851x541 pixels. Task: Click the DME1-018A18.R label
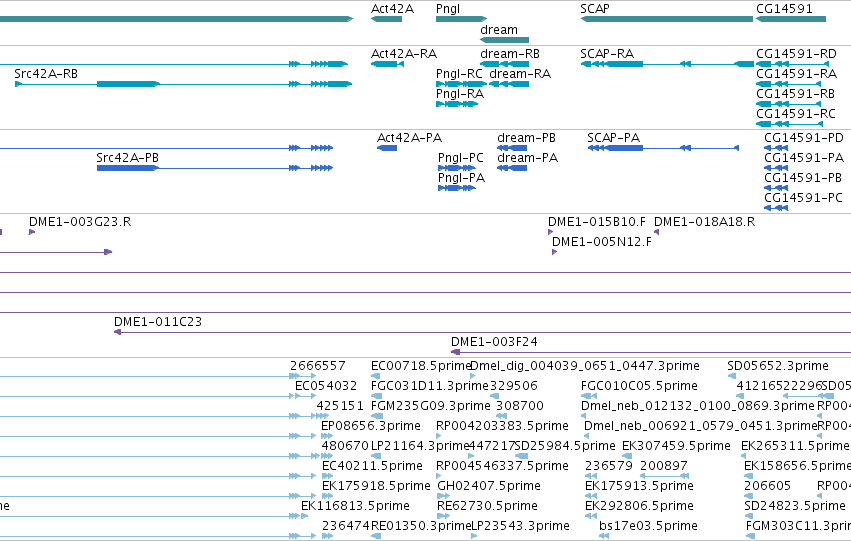tap(704, 222)
